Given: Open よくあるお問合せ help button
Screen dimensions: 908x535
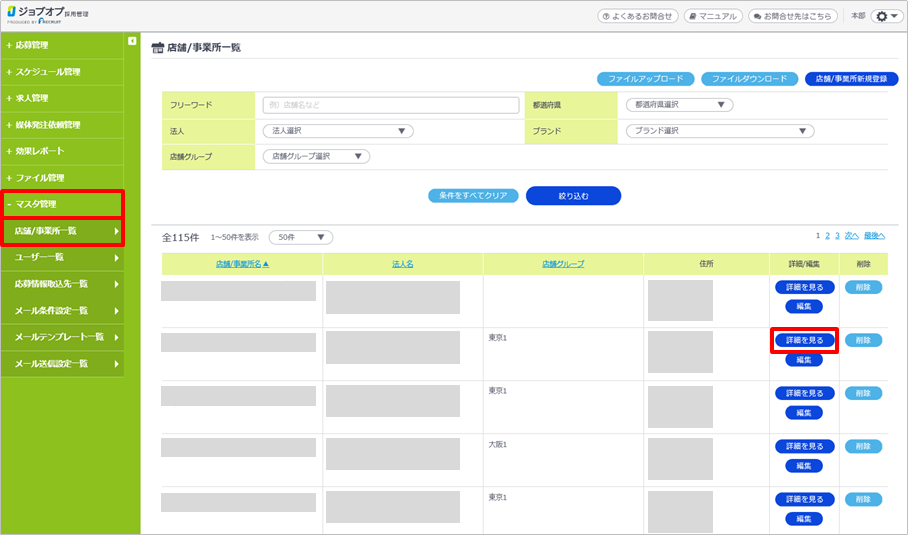Looking at the screenshot, I should point(637,17).
